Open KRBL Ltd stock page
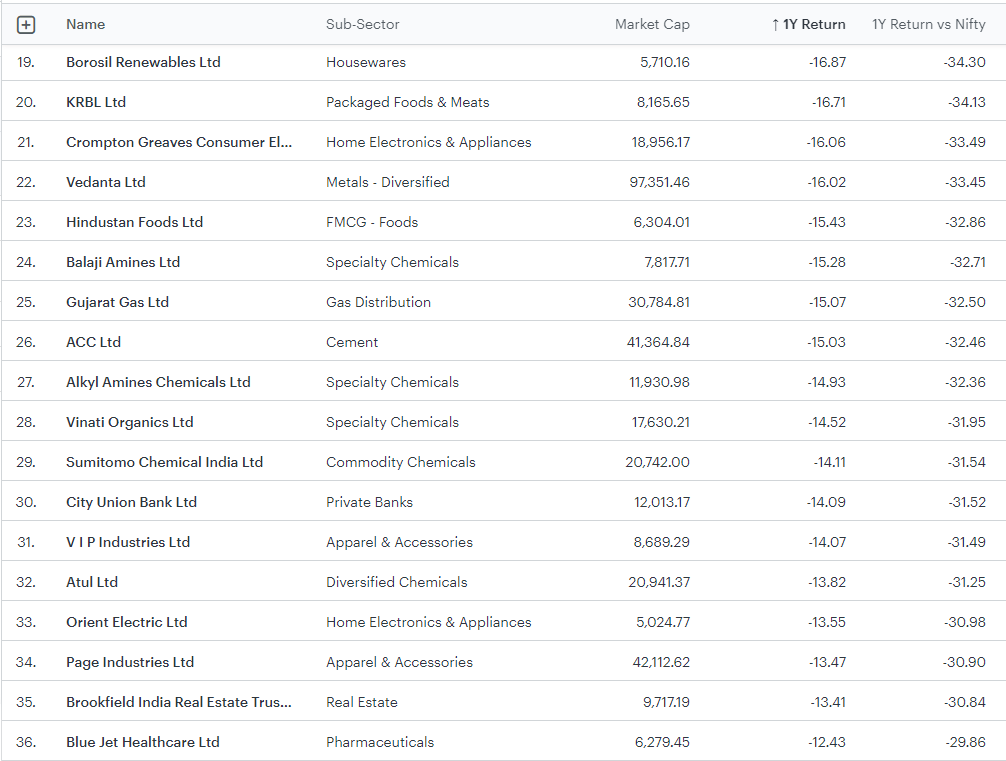The width and height of the screenshot is (1006, 761). pos(96,102)
